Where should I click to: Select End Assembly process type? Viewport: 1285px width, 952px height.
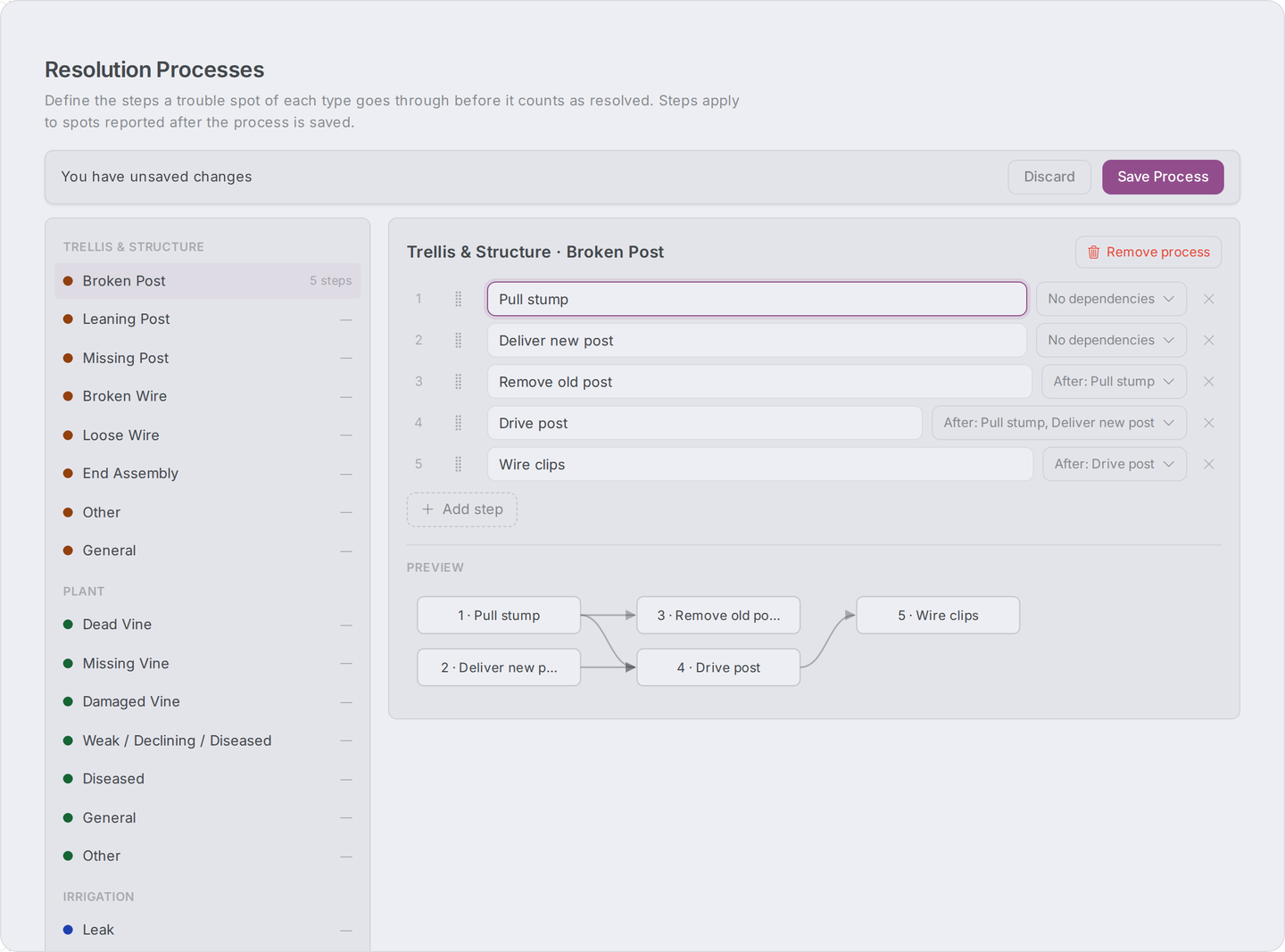207,474
